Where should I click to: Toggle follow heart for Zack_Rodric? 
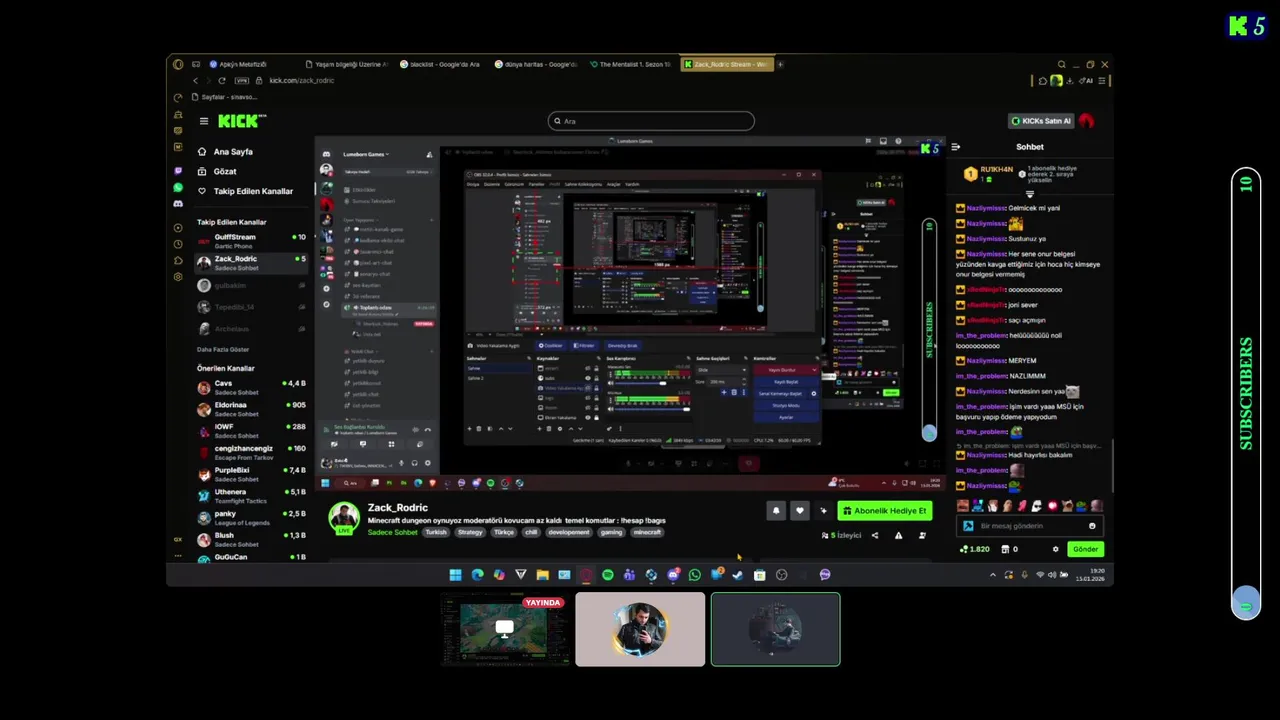(x=799, y=511)
